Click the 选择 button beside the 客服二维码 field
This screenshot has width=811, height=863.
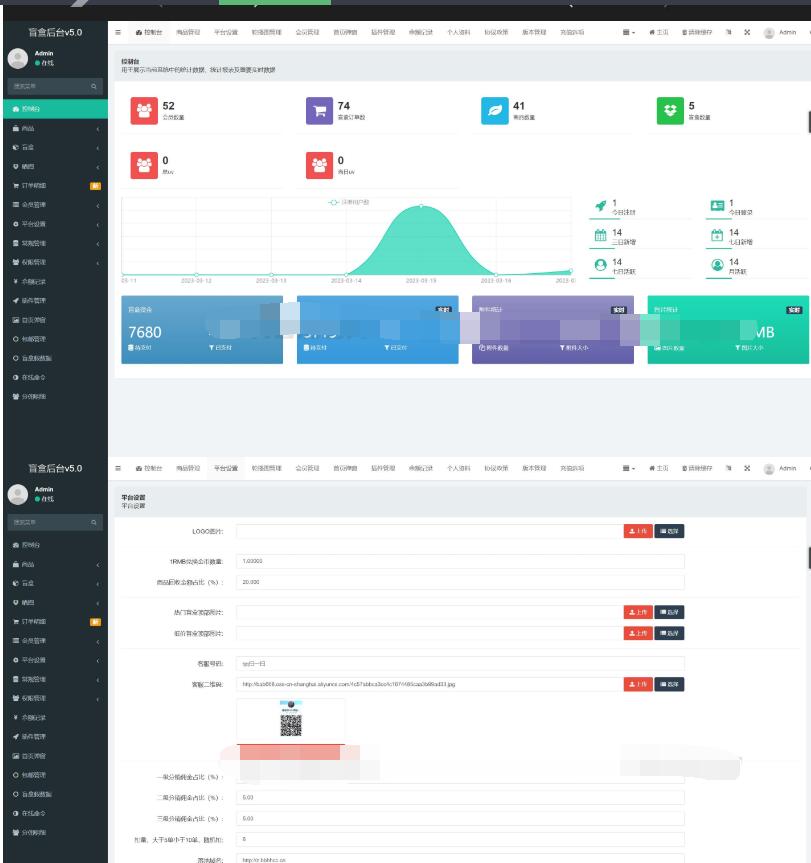(670, 684)
